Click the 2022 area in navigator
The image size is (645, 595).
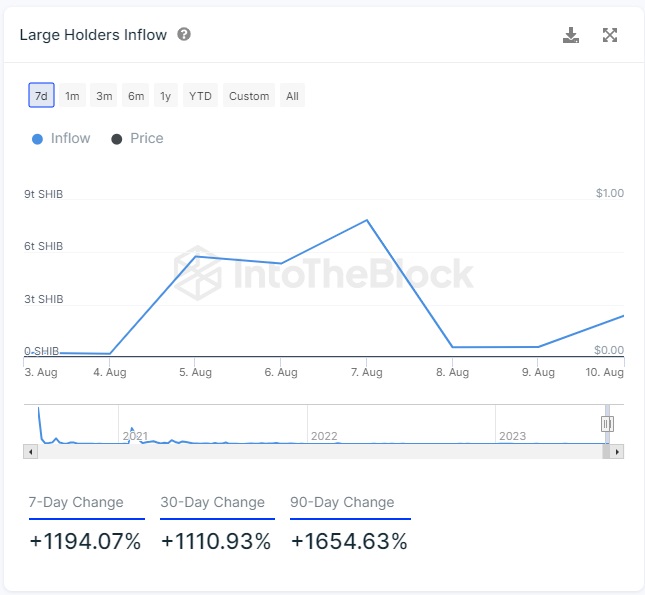pyautogui.click(x=324, y=436)
